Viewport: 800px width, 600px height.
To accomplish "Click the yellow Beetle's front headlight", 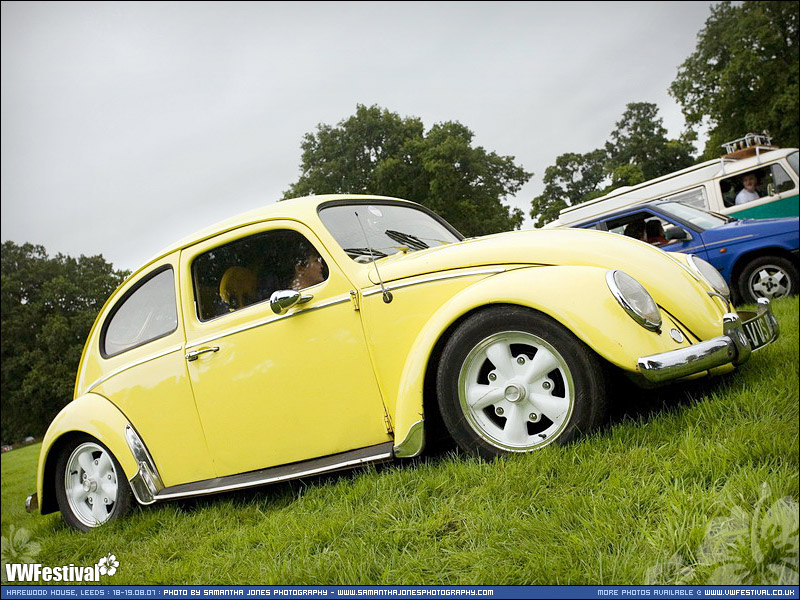I will point(634,299).
